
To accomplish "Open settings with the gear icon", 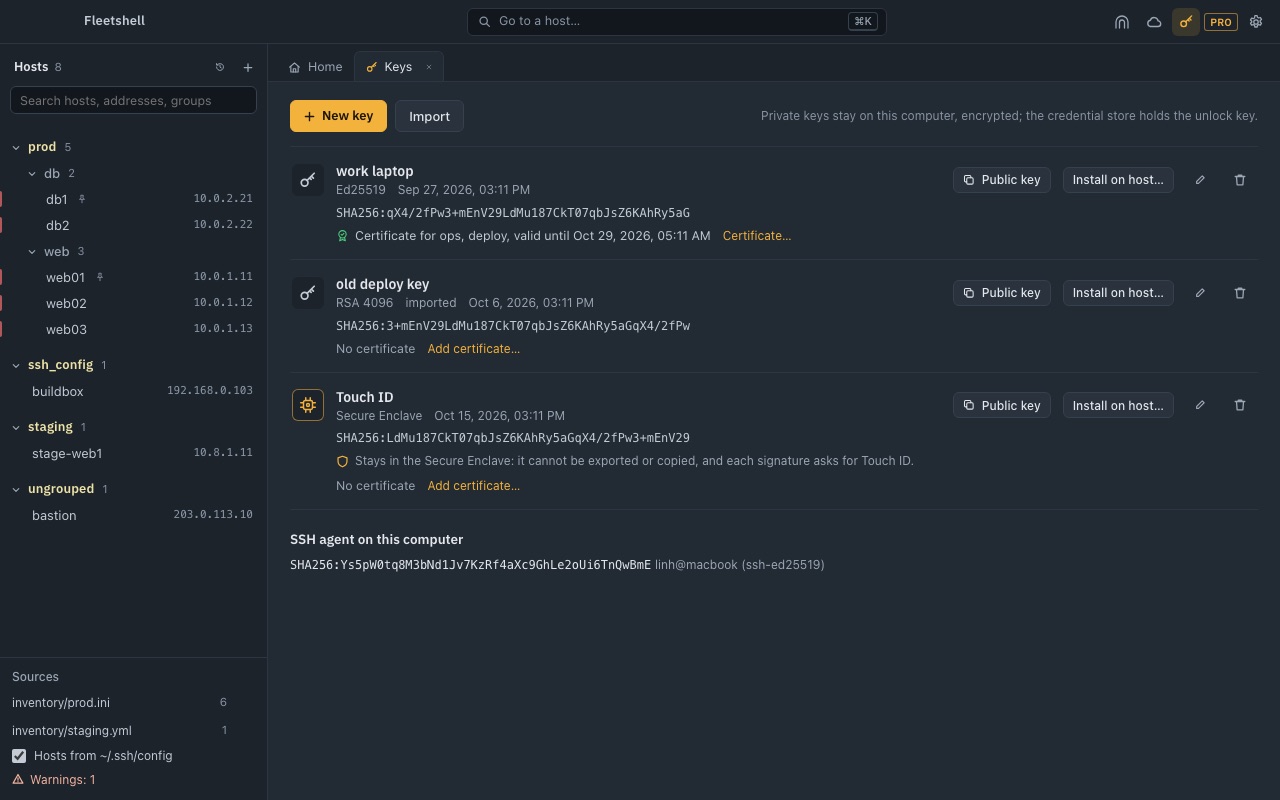I will point(1256,22).
